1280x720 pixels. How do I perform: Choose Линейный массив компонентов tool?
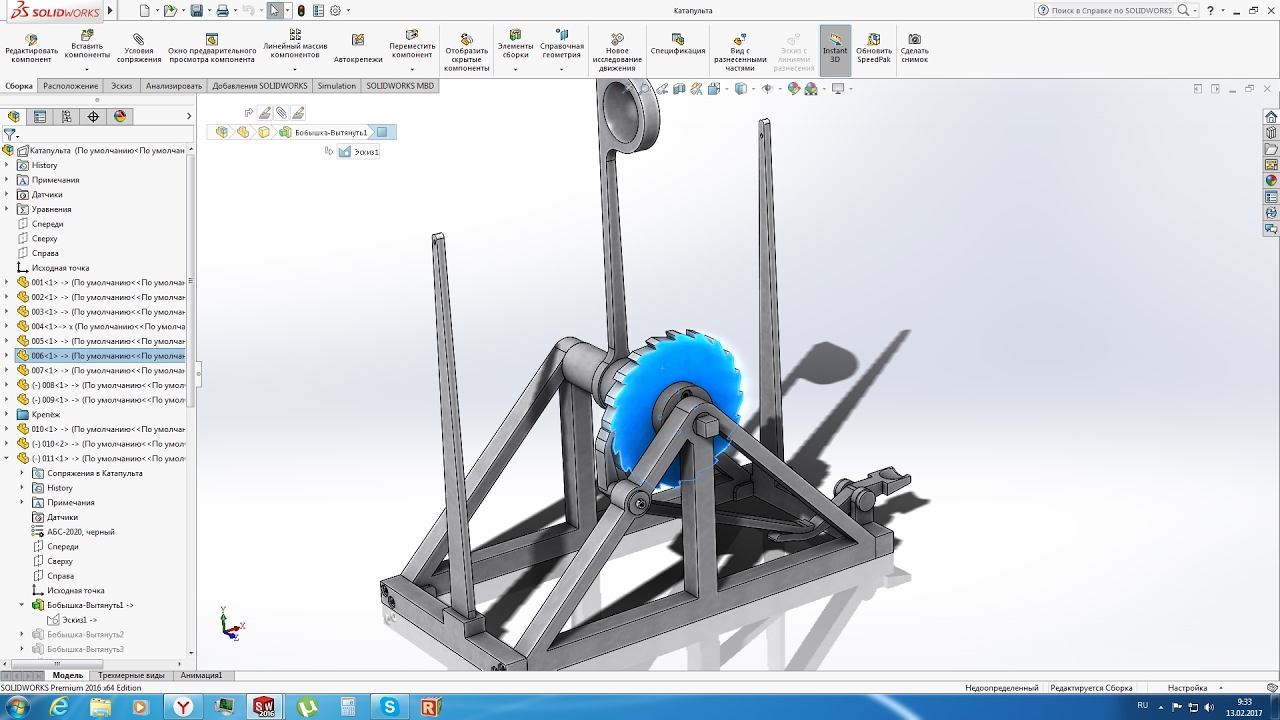click(x=295, y=44)
